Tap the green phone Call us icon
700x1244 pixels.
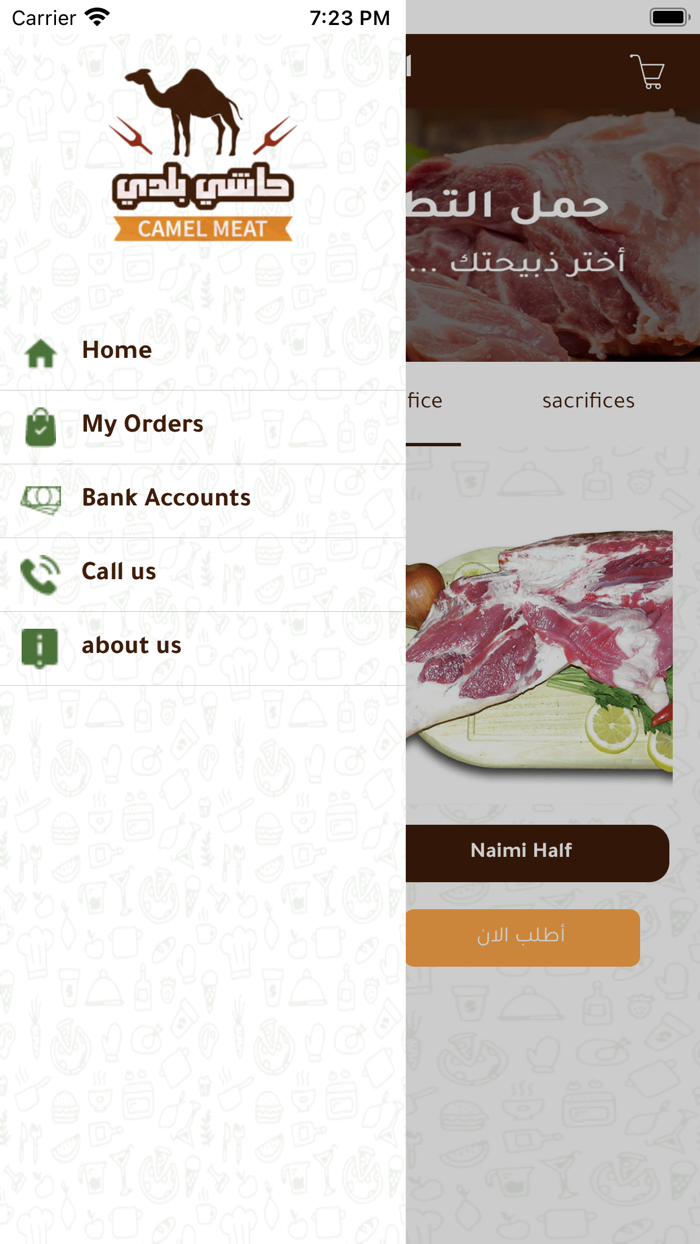pos(40,575)
